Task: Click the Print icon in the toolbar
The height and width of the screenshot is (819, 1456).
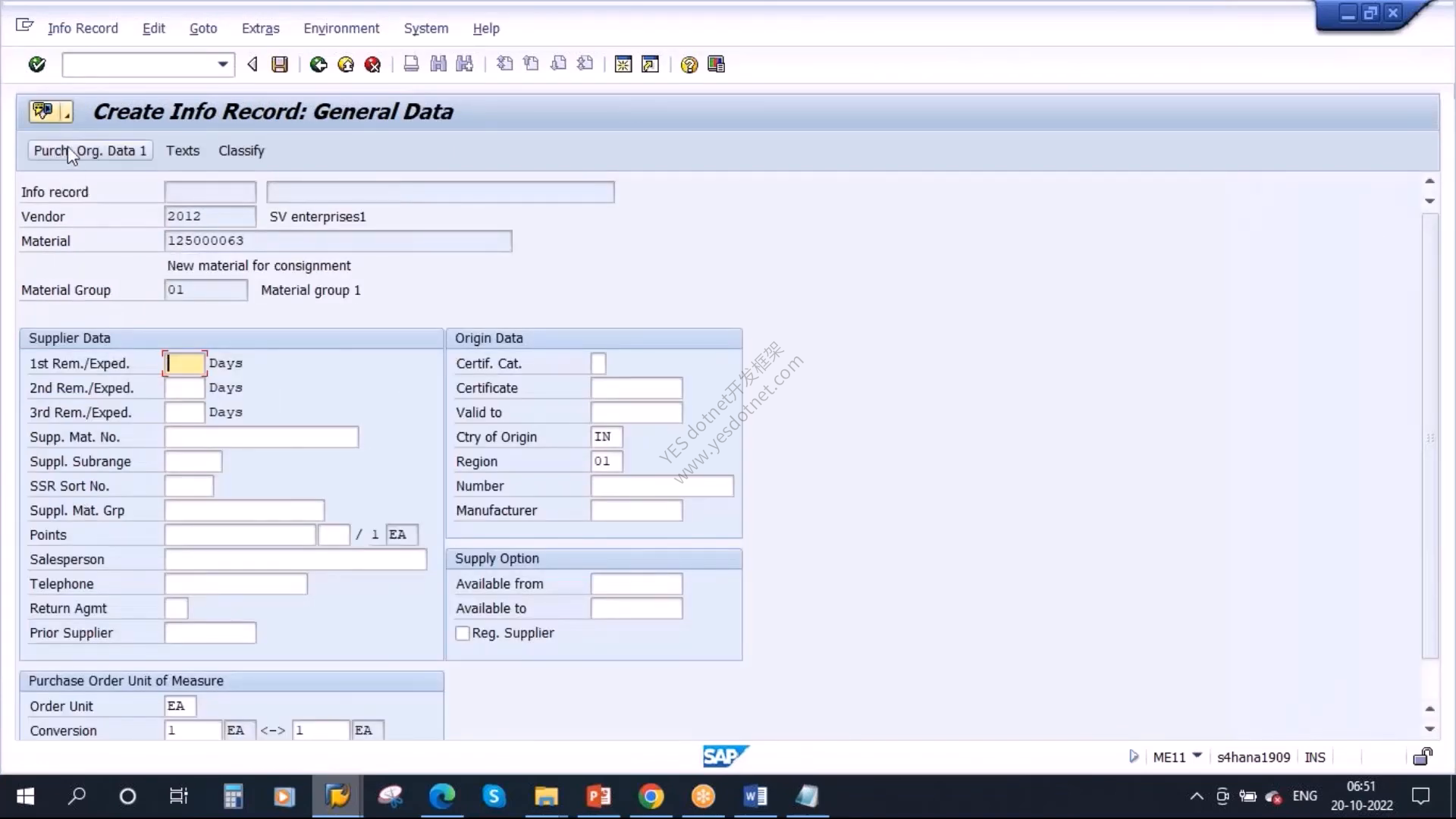Action: (411, 64)
